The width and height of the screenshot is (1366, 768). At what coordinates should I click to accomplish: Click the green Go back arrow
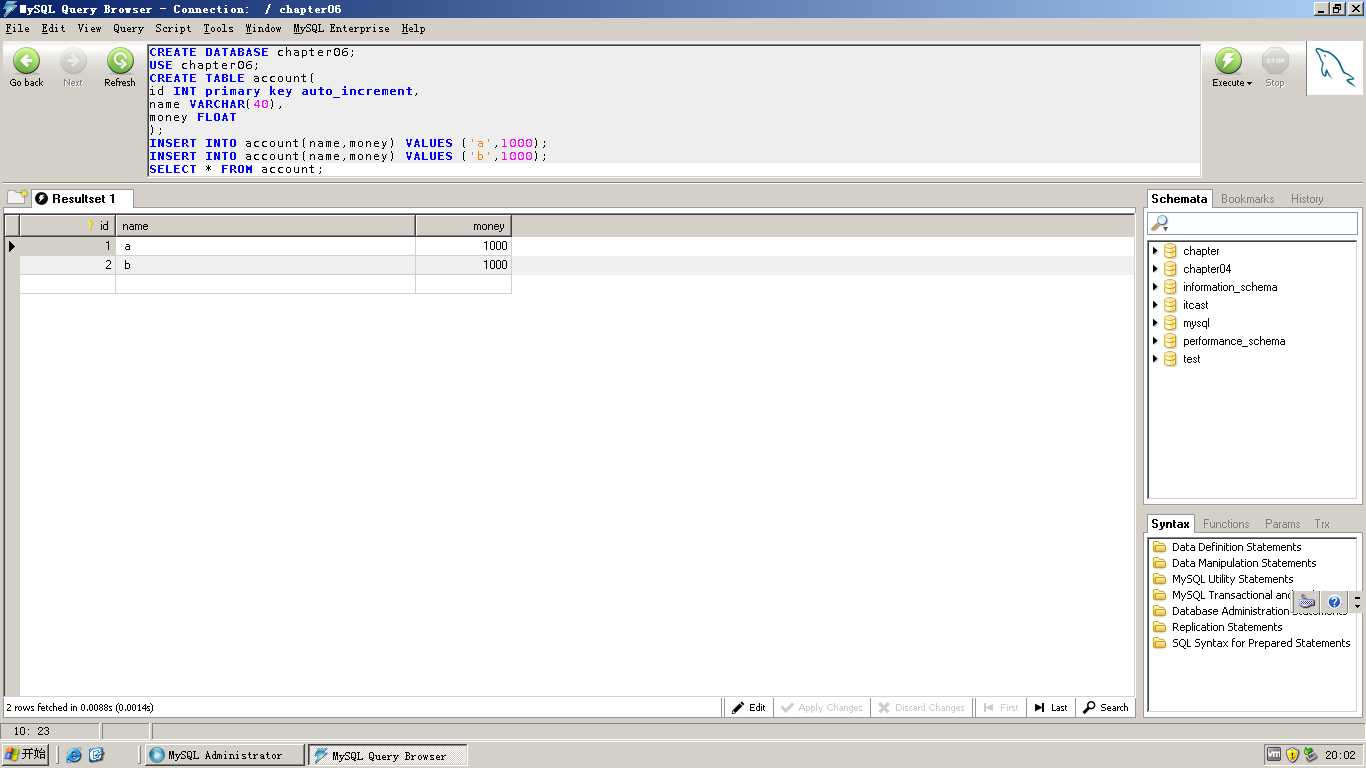click(x=26, y=61)
